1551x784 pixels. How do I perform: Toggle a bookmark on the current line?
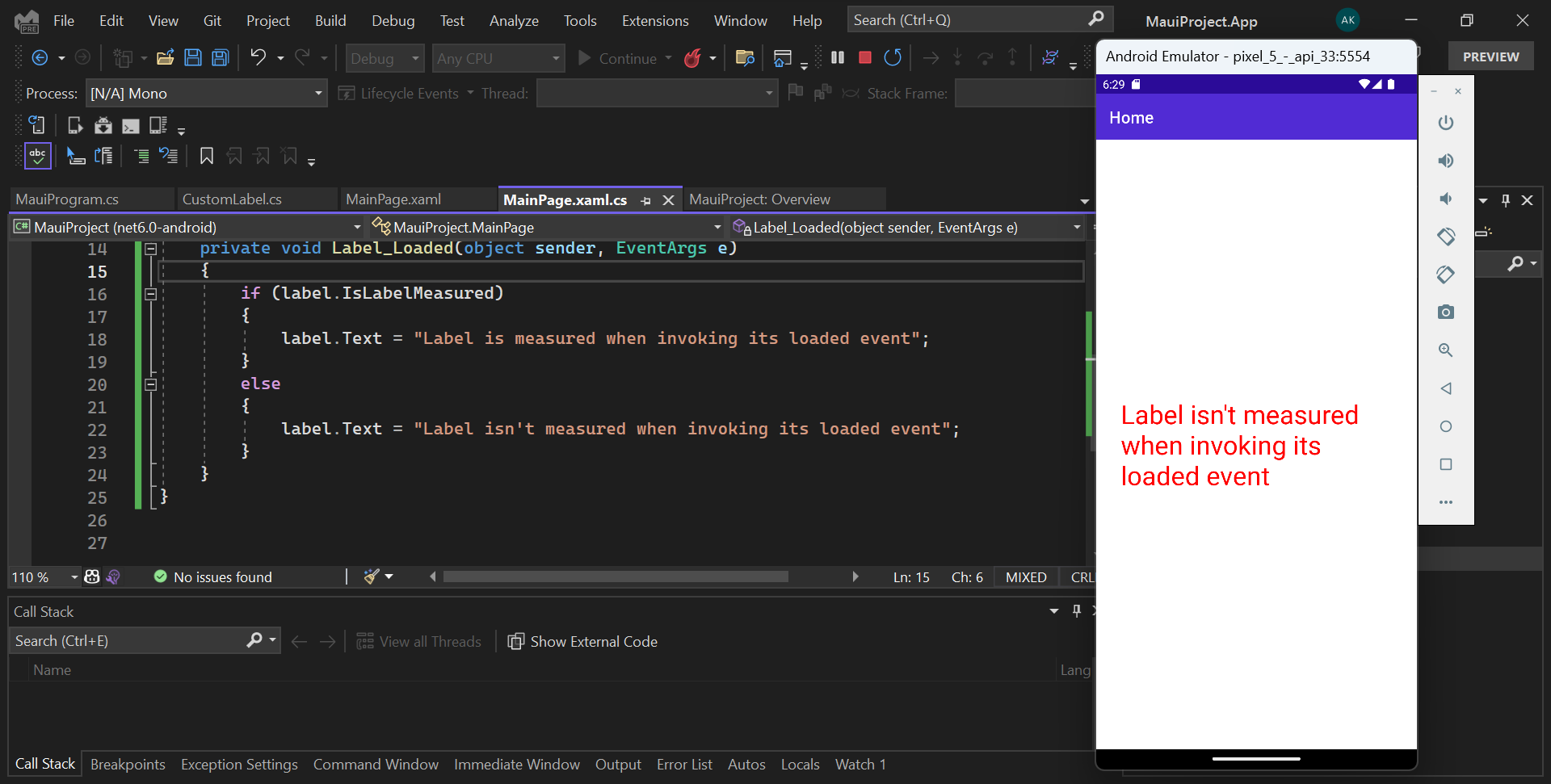pyautogui.click(x=206, y=155)
